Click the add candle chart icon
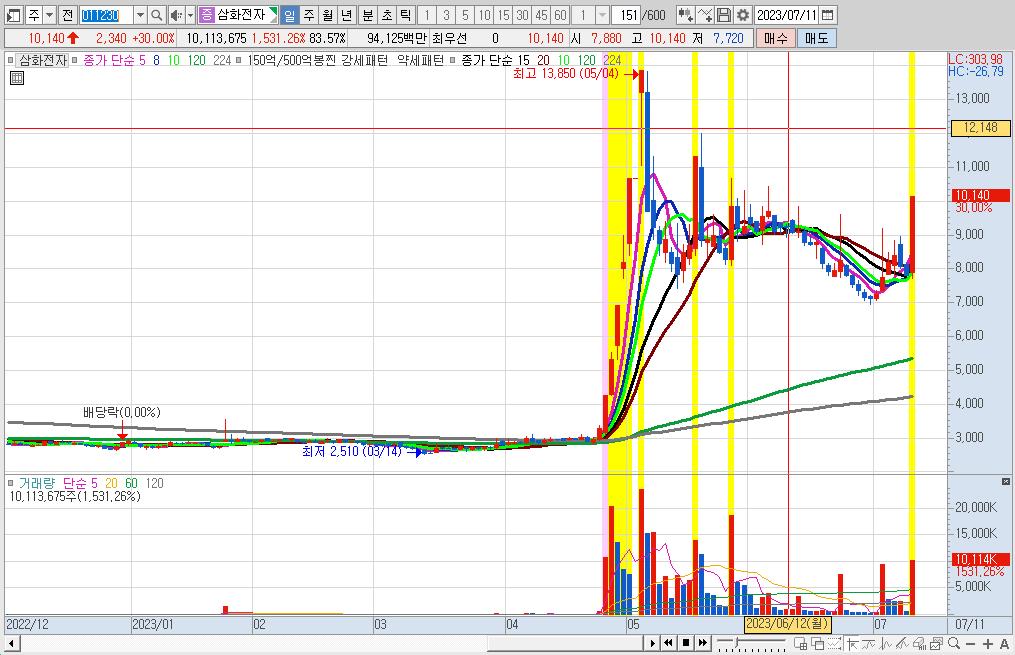The image size is (1015, 655). tap(686, 15)
